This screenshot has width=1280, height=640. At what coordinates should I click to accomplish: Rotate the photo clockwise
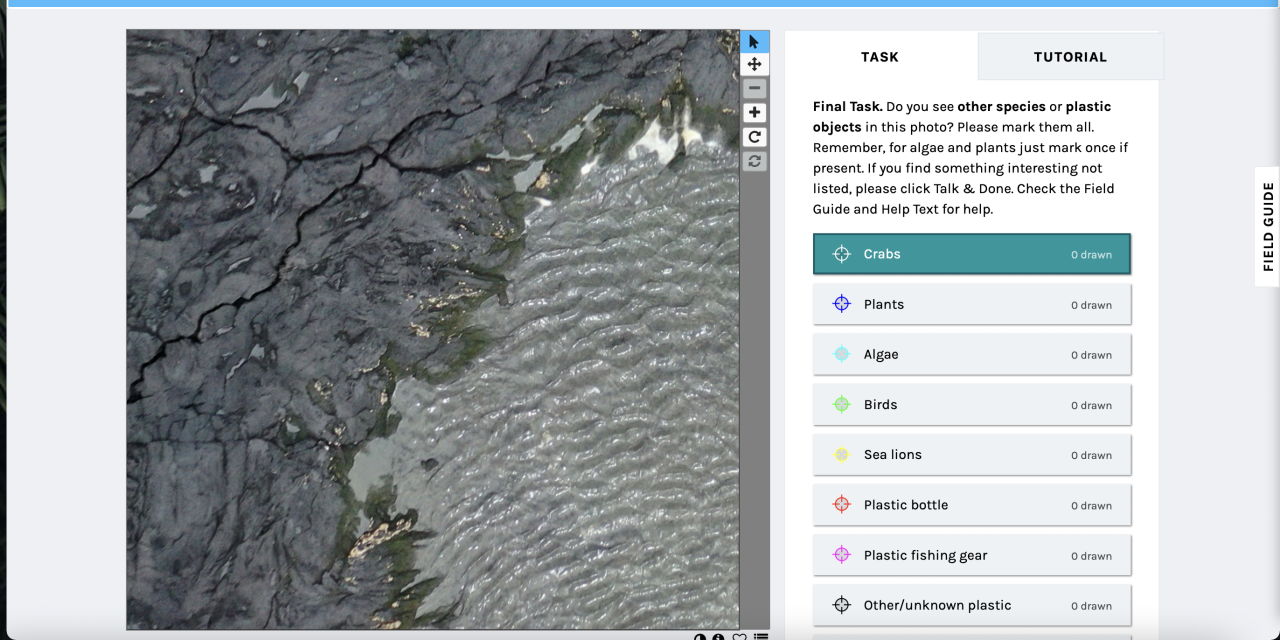(x=755, y=137)
